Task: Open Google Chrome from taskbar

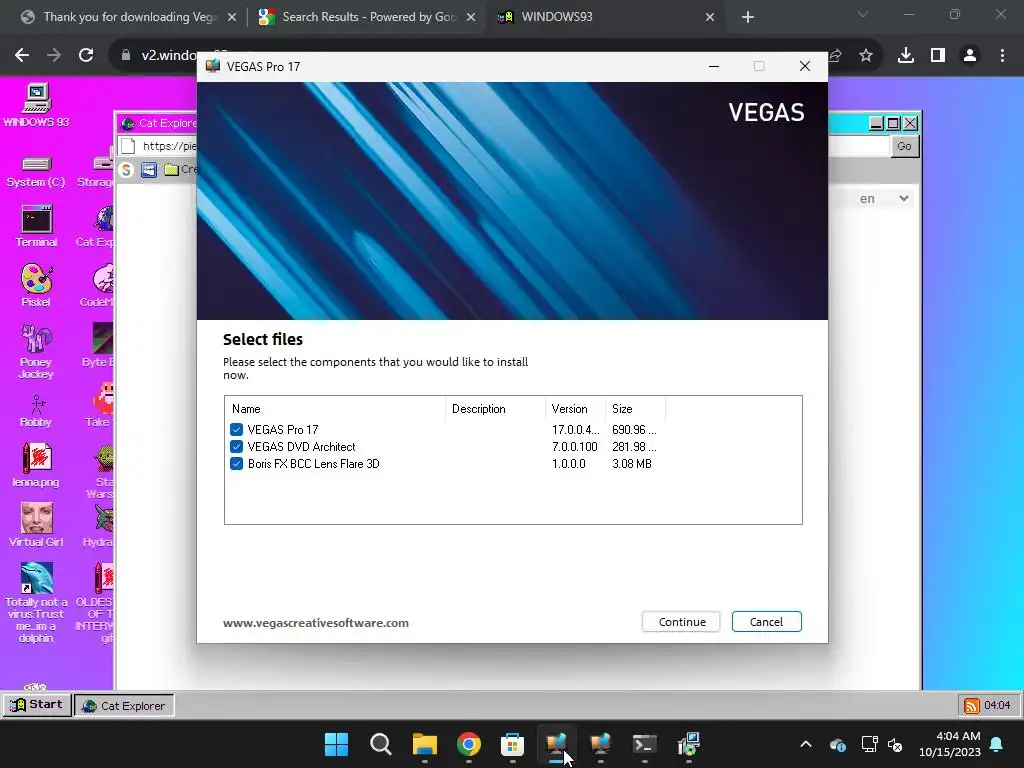Action: pos(468,744)
